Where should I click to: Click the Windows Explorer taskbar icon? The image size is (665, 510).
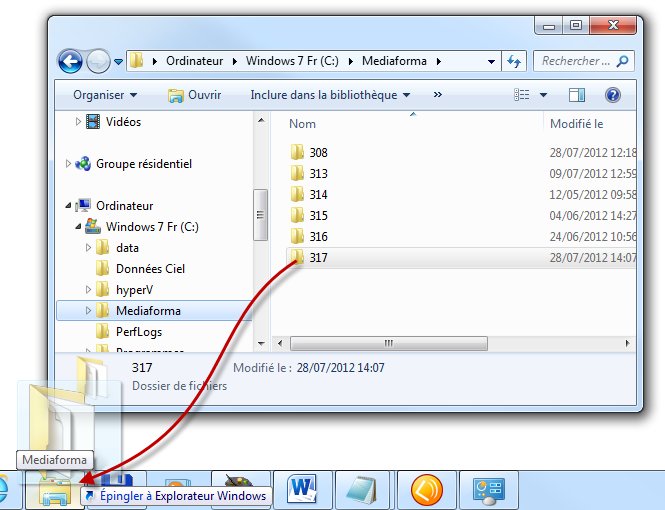(53, 491)
